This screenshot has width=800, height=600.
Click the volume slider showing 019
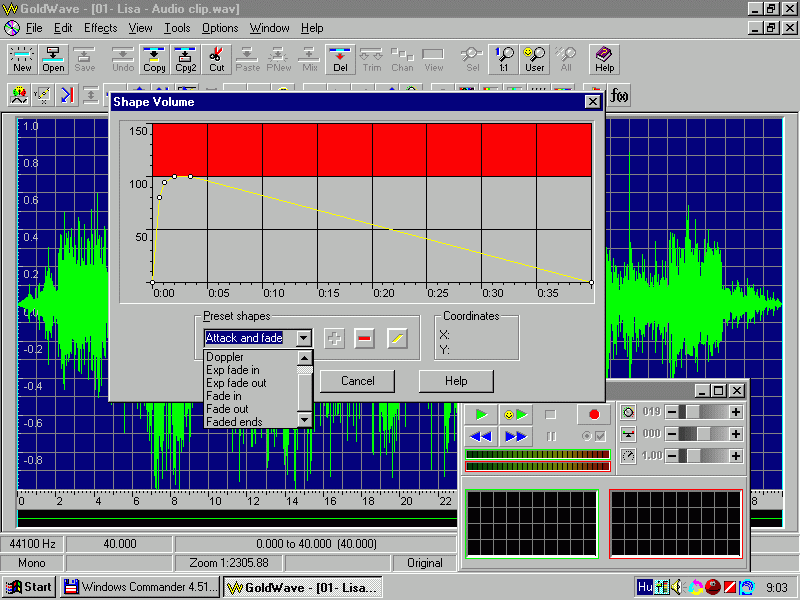point(704,412)
